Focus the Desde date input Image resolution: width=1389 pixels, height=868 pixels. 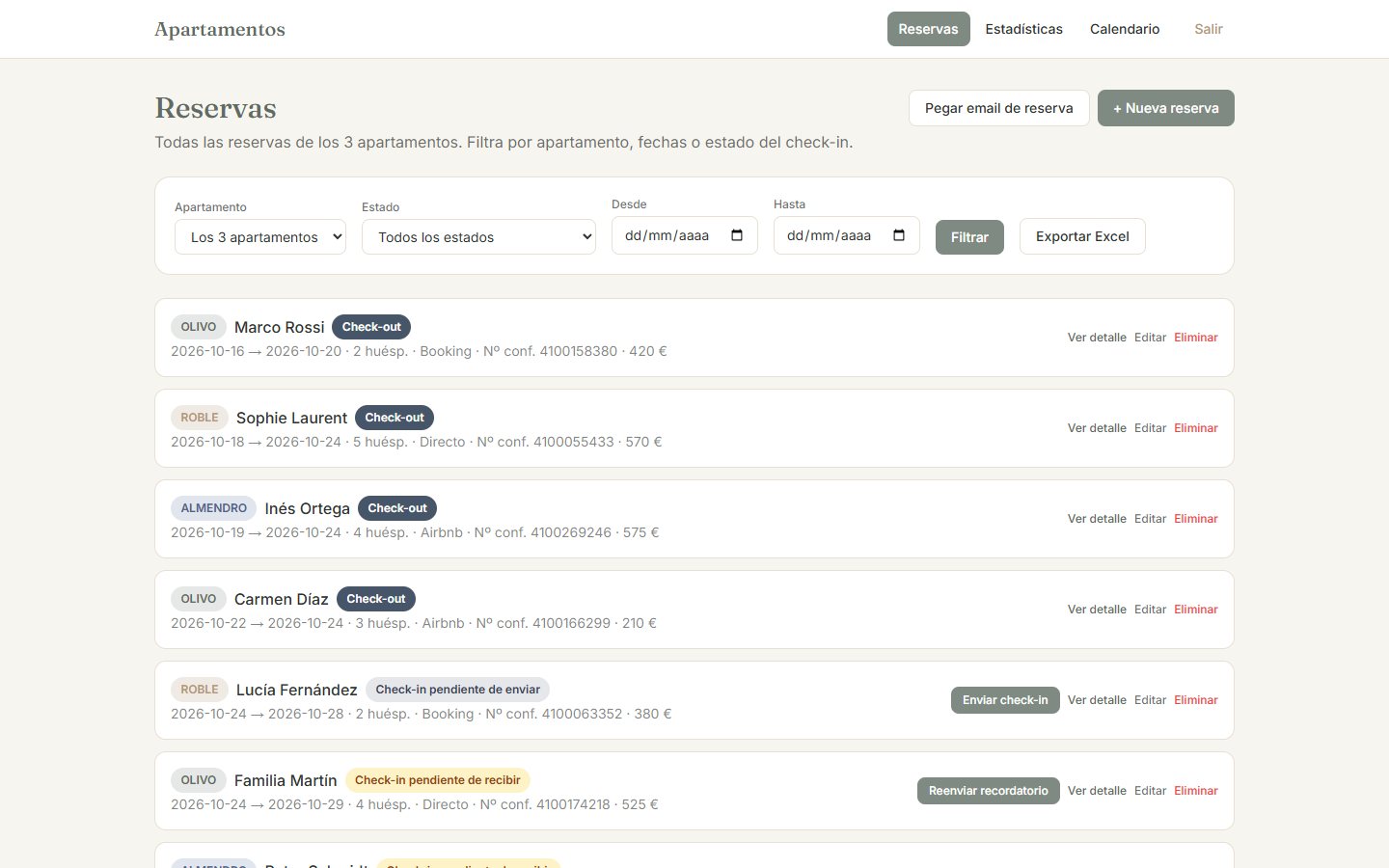coord(685,235)
